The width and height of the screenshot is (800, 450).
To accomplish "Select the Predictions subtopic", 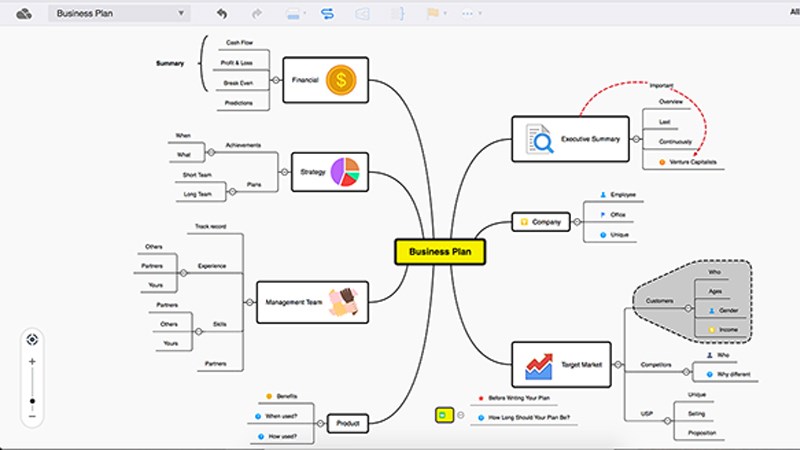I will tap(238, 103).
